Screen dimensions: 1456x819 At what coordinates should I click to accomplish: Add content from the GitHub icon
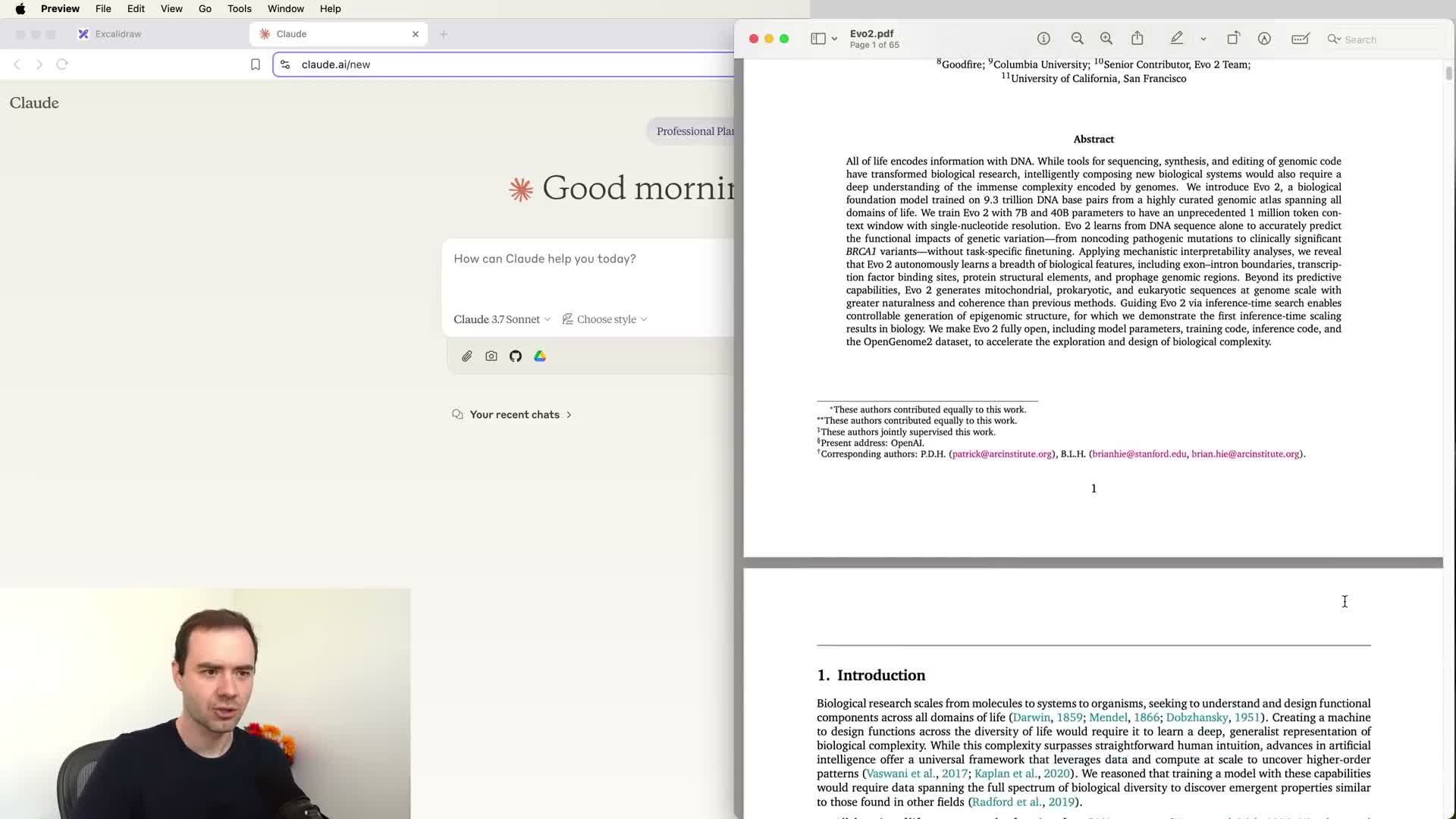[x=516, y=356]
